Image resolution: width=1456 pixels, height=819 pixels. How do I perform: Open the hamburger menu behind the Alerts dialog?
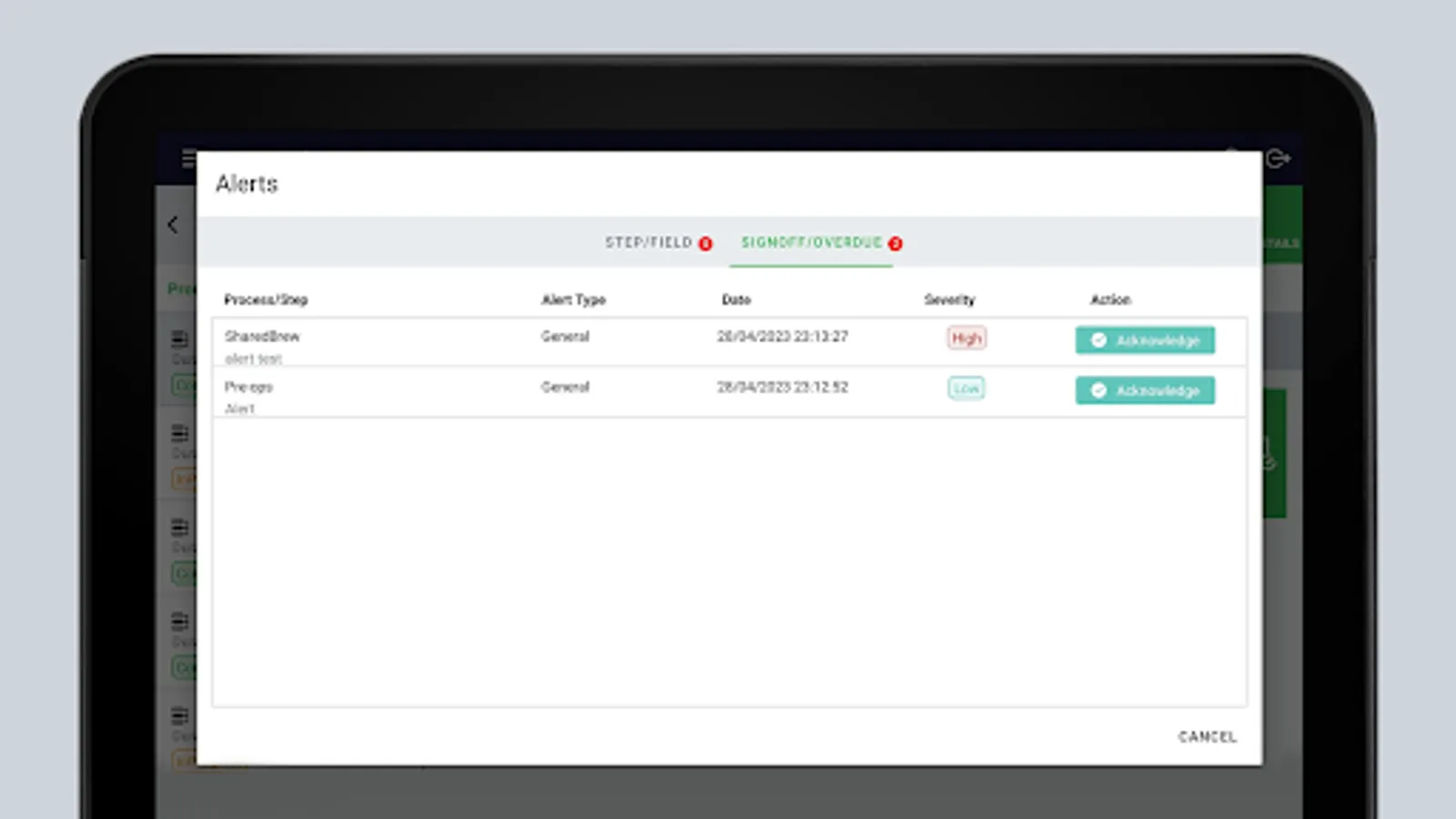pyautogui.click(x=188, y=158)
